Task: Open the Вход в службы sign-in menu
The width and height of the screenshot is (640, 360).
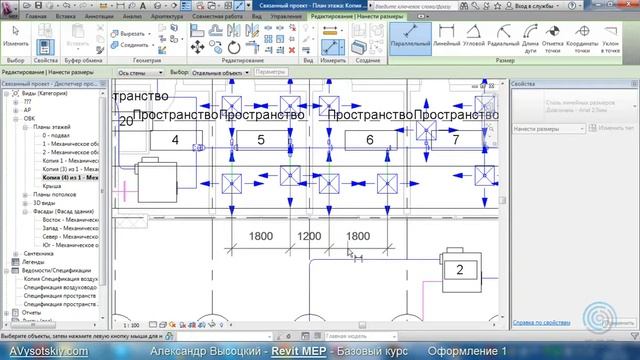Action: point(533,6)
